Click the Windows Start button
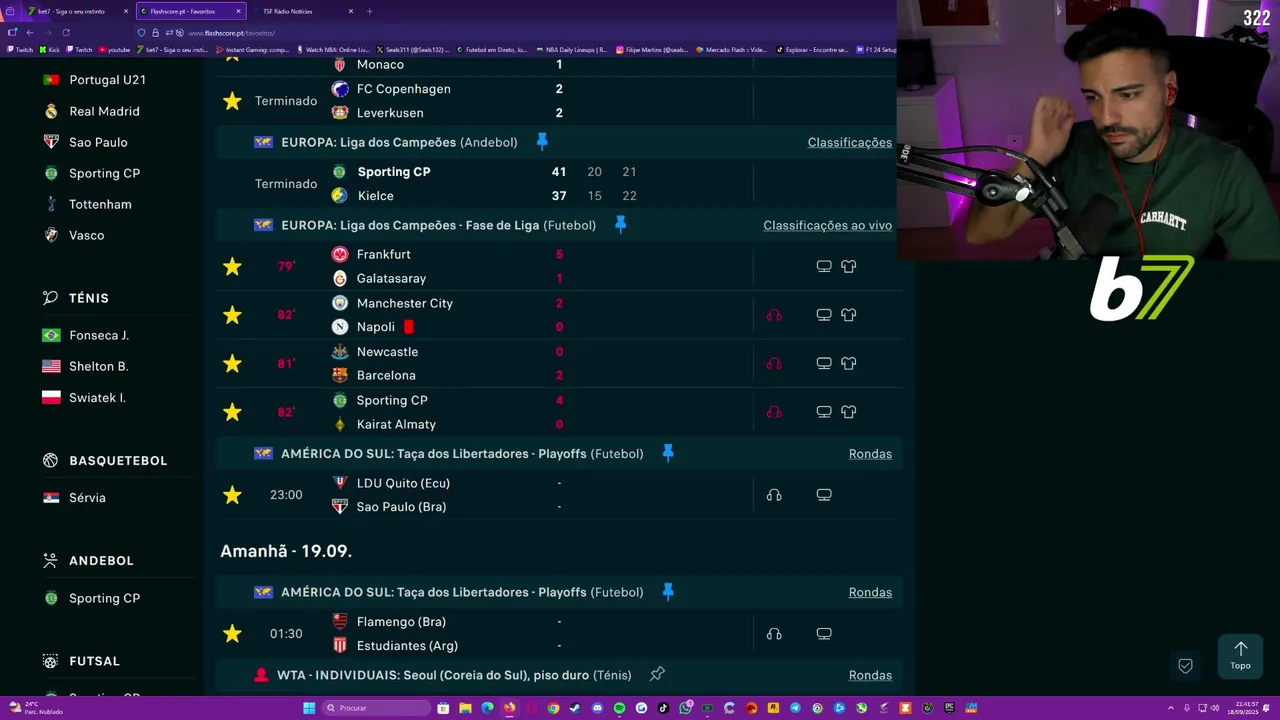The image size is (1280, 720). click(x=309, y=708)
